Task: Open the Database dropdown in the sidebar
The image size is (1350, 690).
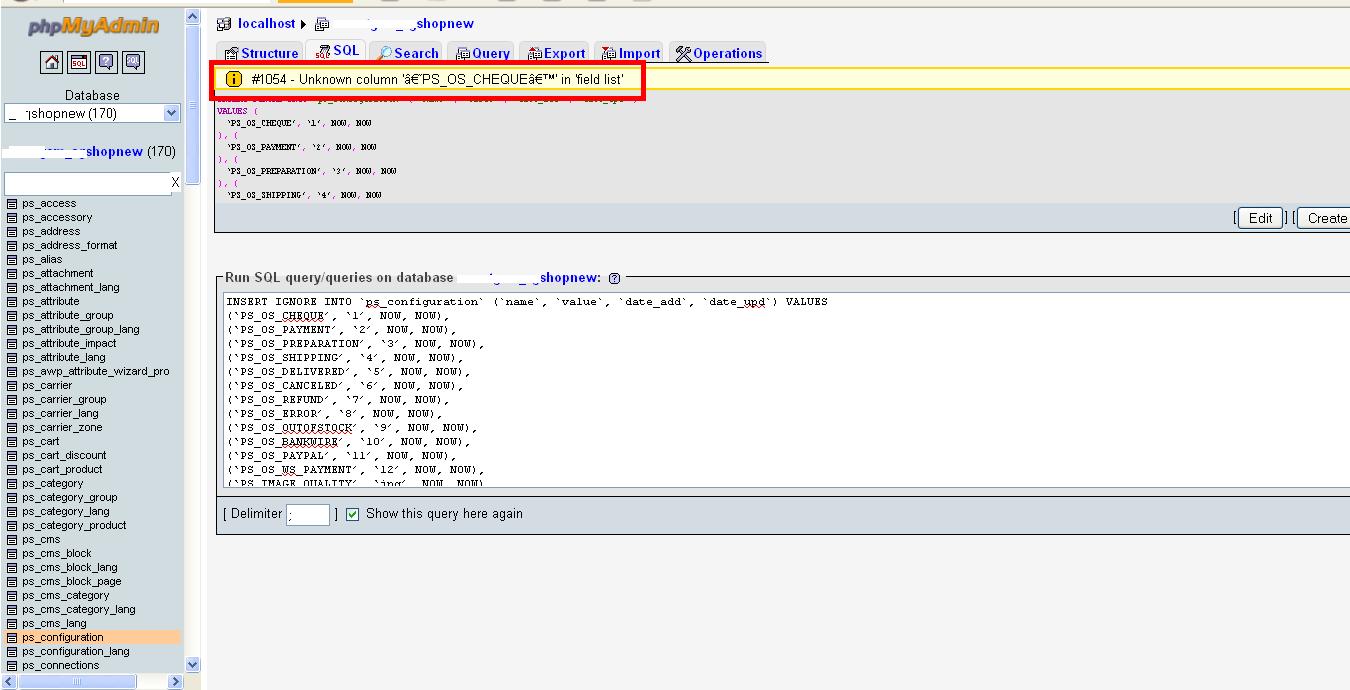Action: point(92,113)
